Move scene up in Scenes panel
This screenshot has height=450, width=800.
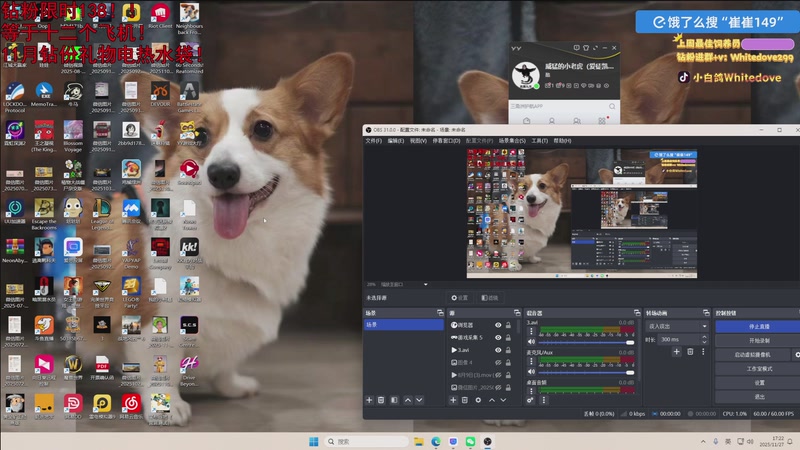[x=408, y=400]
